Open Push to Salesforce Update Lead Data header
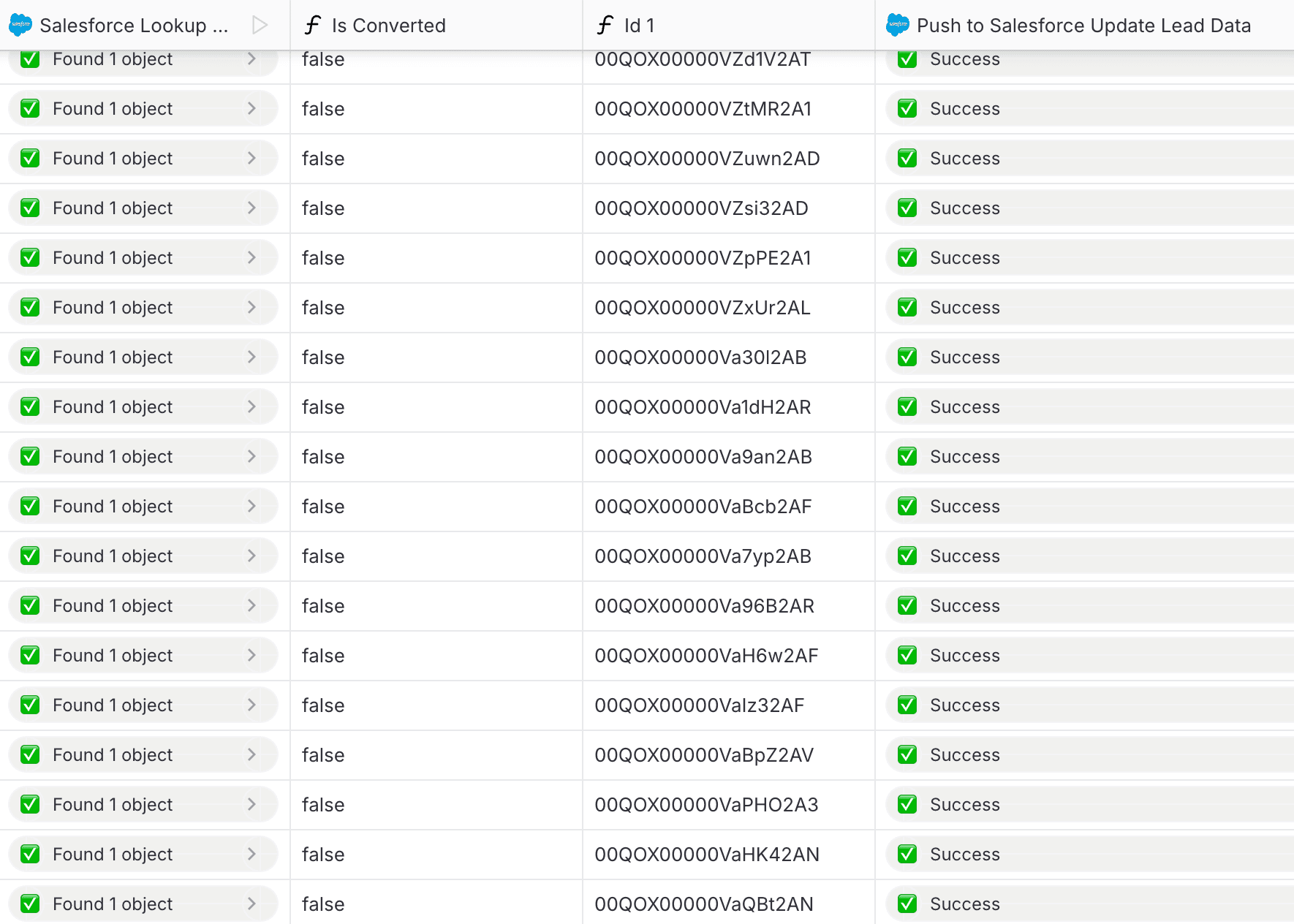 tap(1085, 26)
